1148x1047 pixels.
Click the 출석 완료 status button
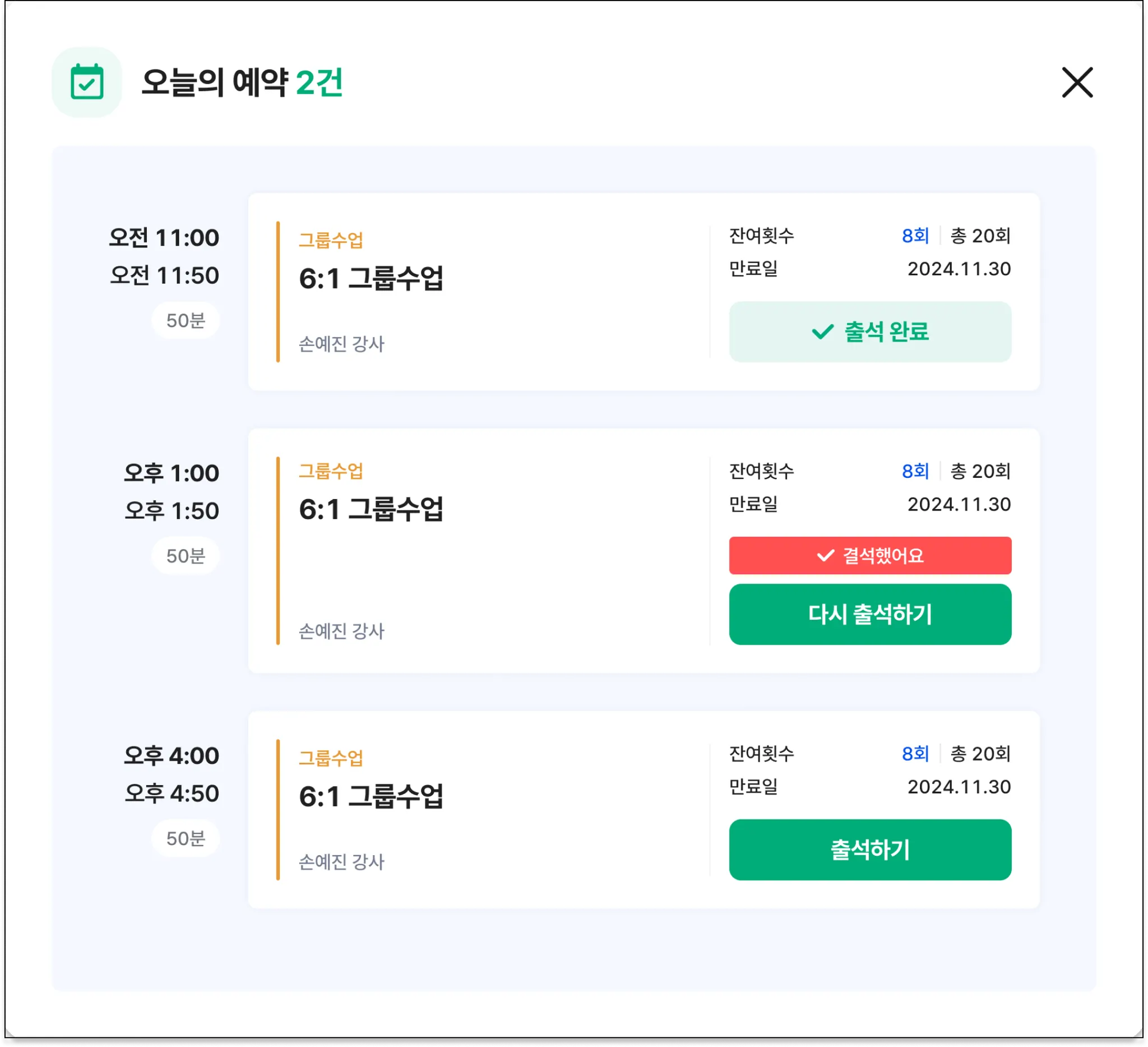[869, 331]
